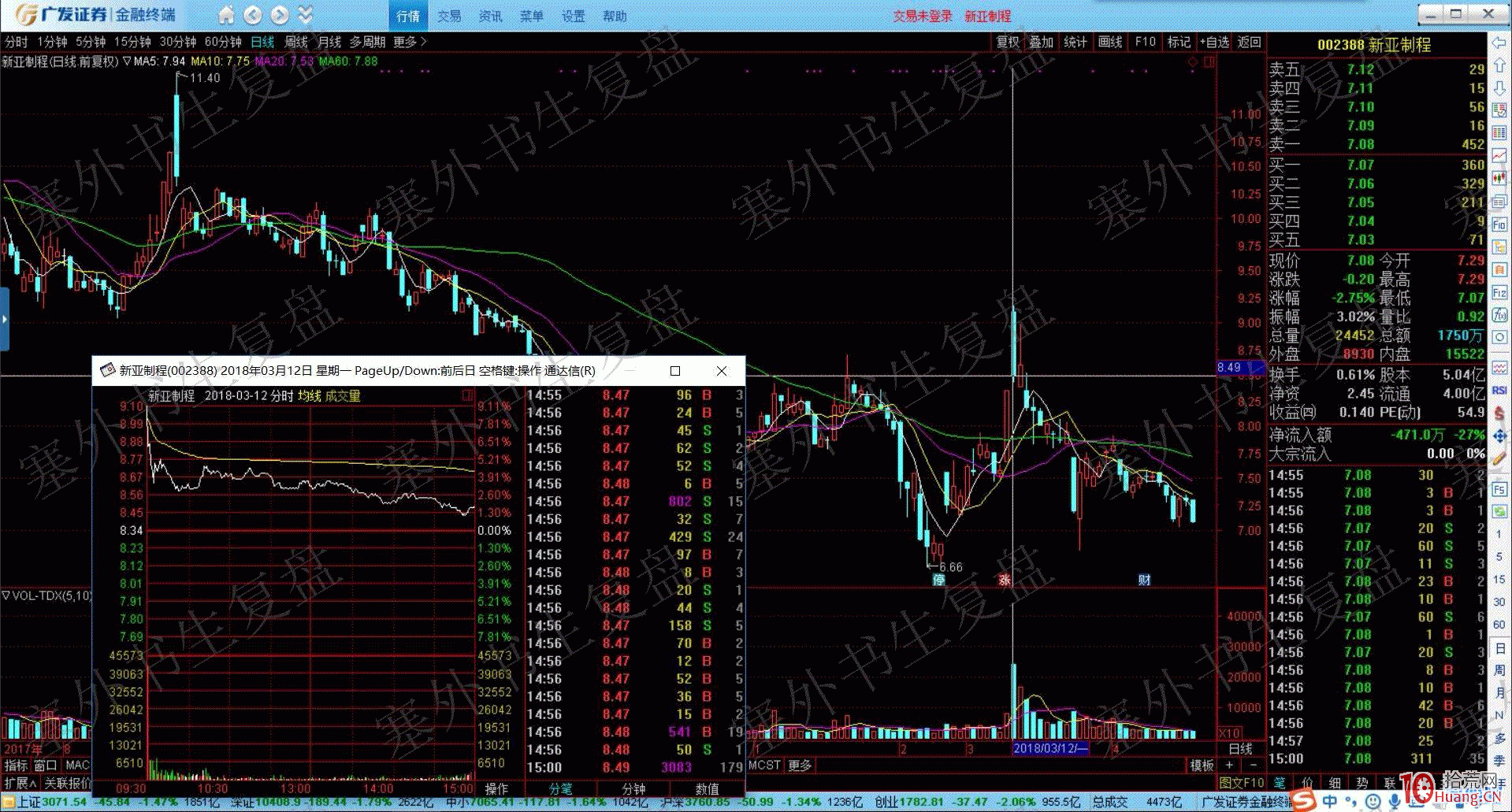
Task: Click the 交易未登录 login link
Action: (x=923, y=16)
